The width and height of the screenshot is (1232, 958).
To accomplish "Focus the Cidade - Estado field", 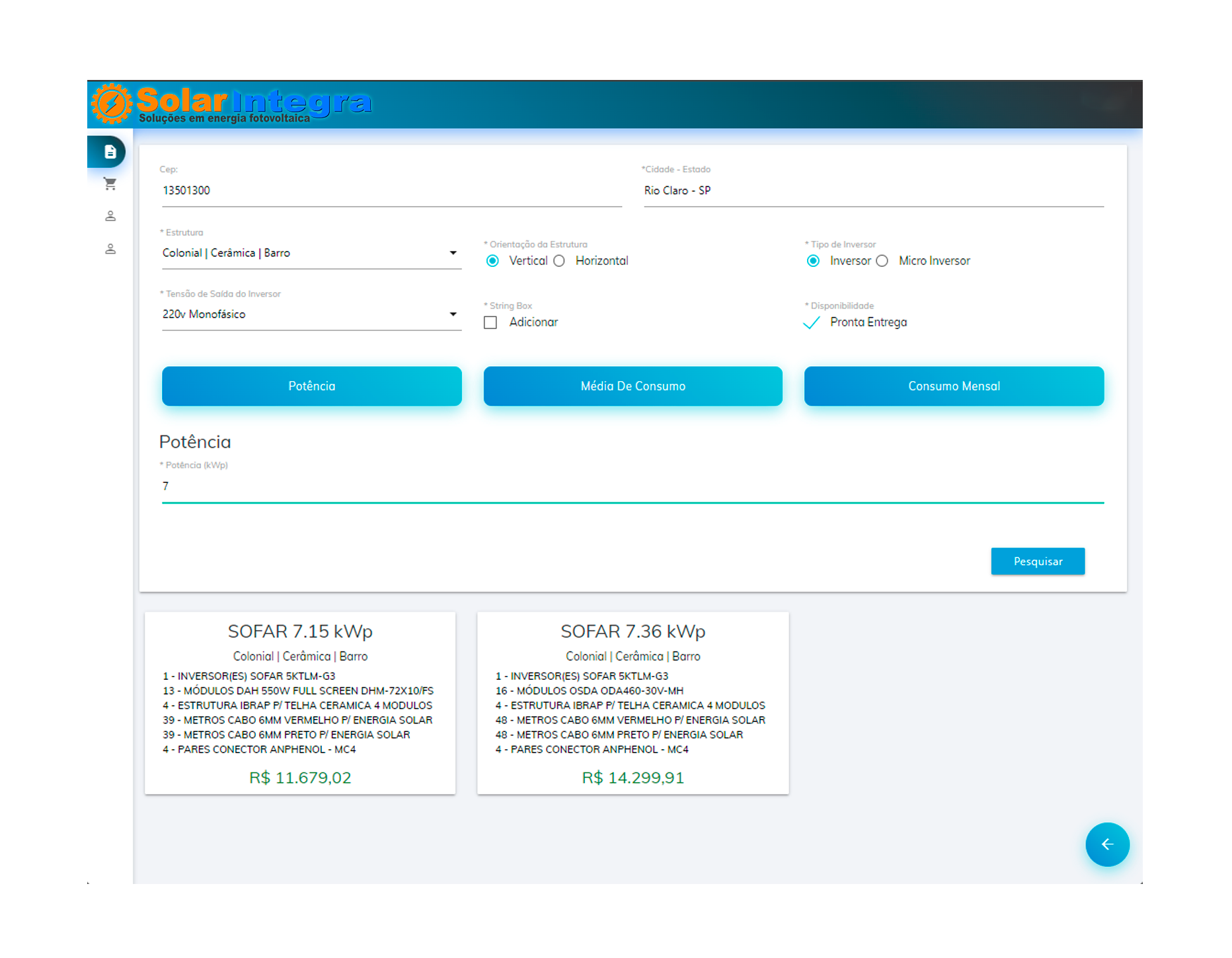I will (874, 190).
